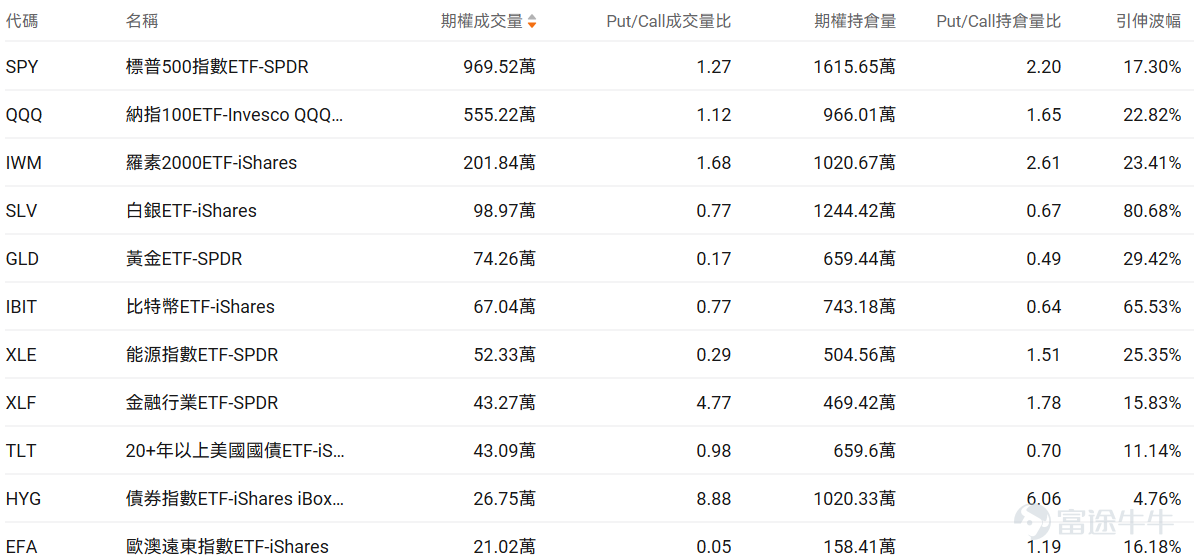Click 白銀ETF-iShares name

click(191, 211)
